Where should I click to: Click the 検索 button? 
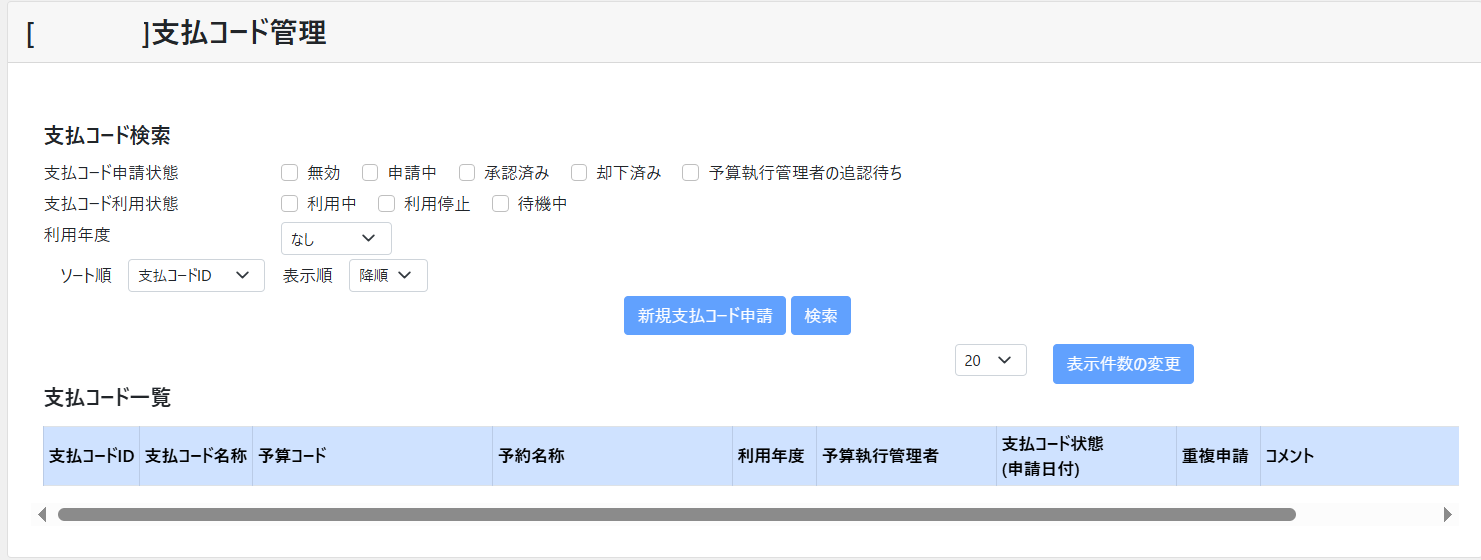[820, 316]
